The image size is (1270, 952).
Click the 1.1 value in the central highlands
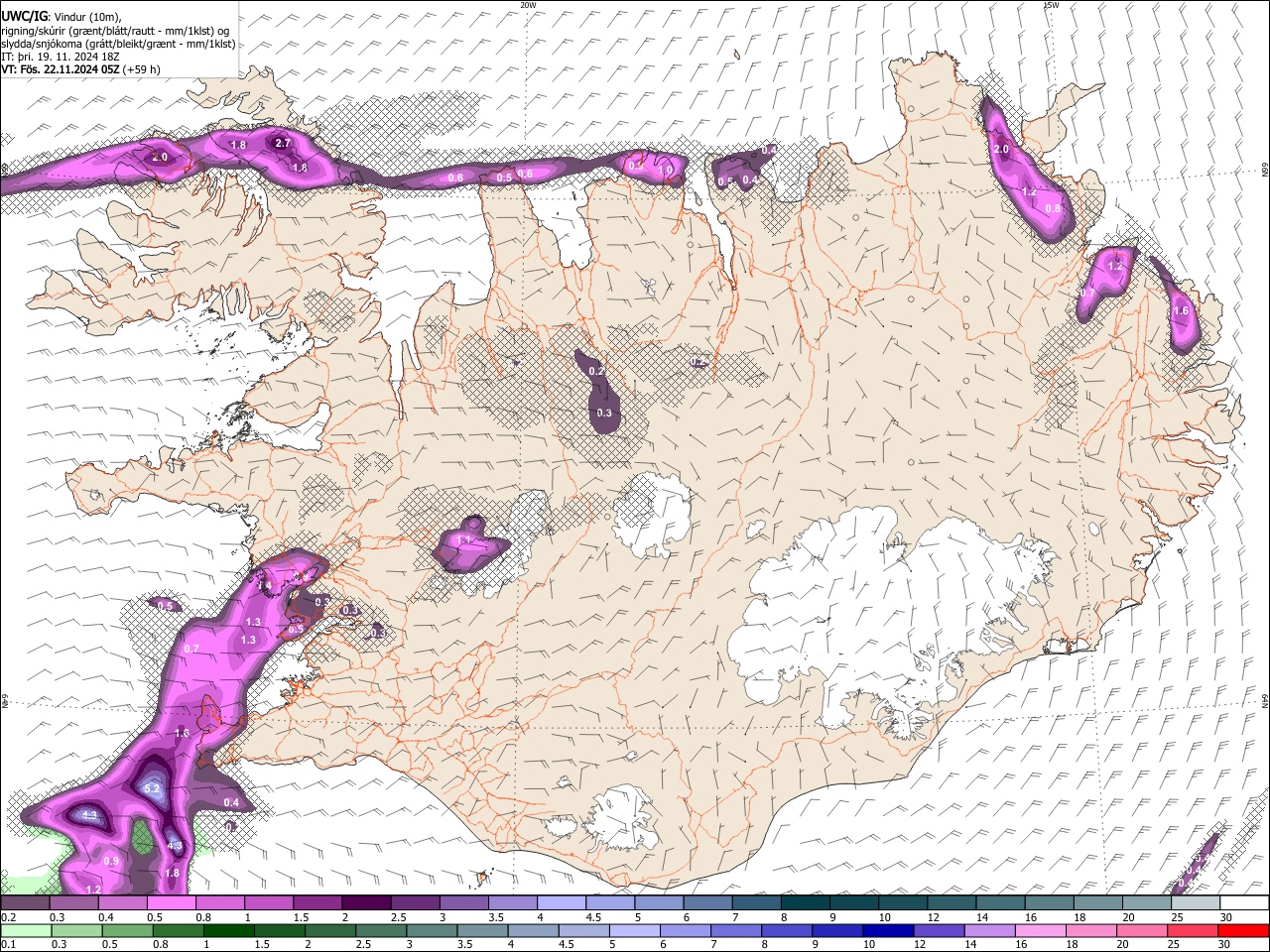(464, 540)
